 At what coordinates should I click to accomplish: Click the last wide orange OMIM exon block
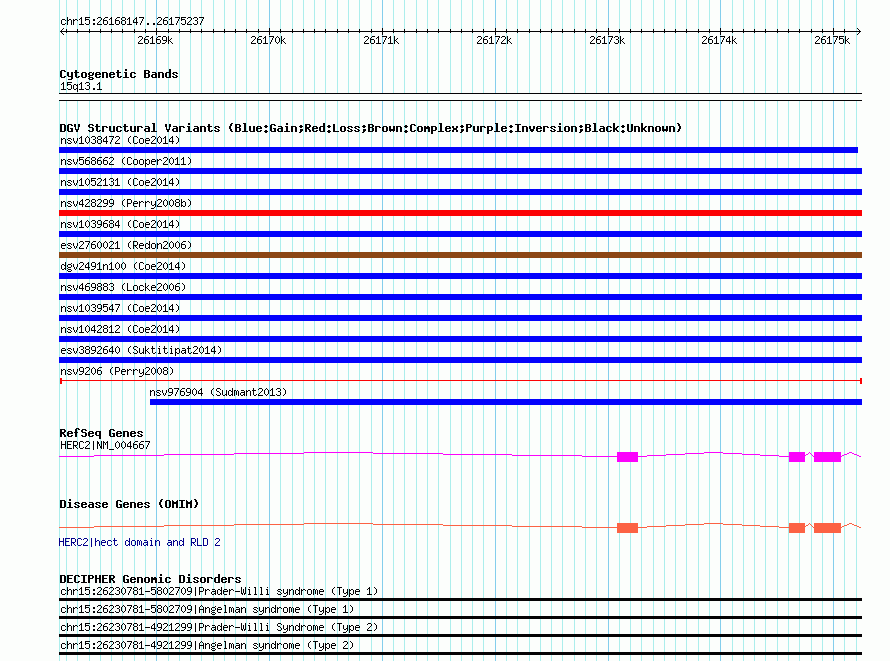(827, 528)
